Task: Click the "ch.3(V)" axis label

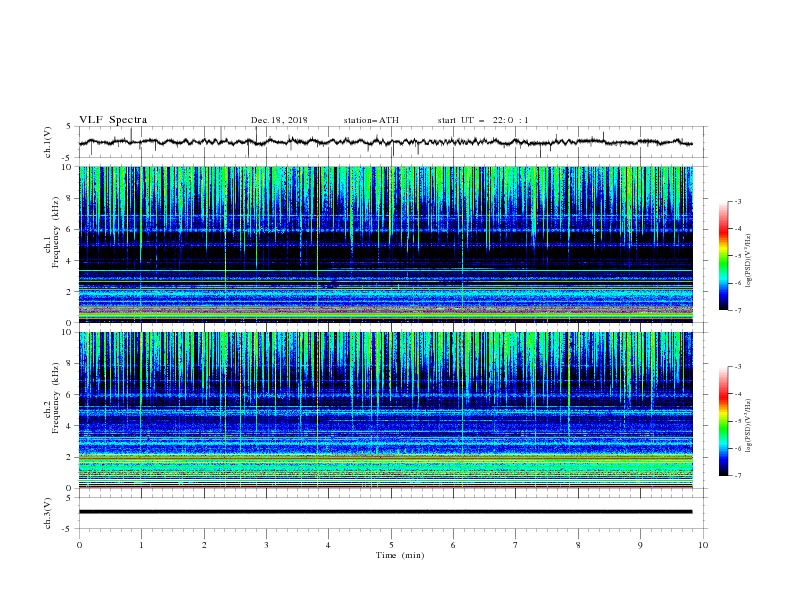Action: pos(48,513)
